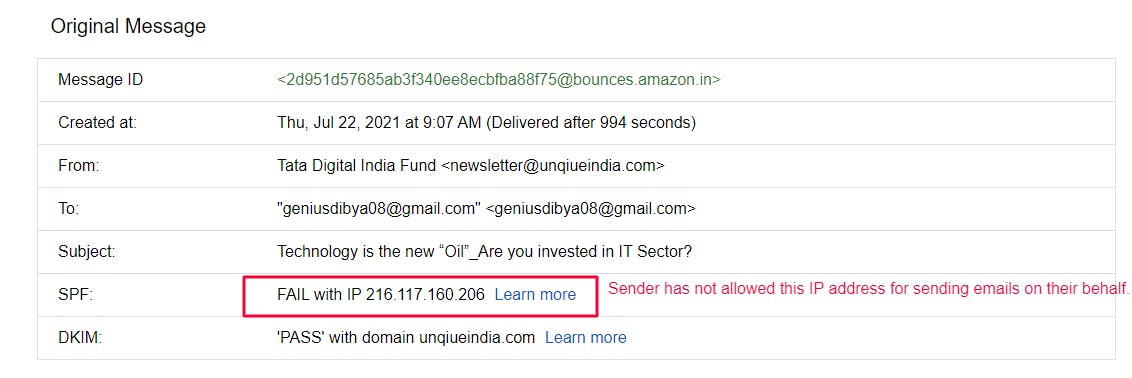Viewport: 1132px width, 378px height.
Task: Click the red sender-not-allowed annotation text
Action: tap(868, 289)
